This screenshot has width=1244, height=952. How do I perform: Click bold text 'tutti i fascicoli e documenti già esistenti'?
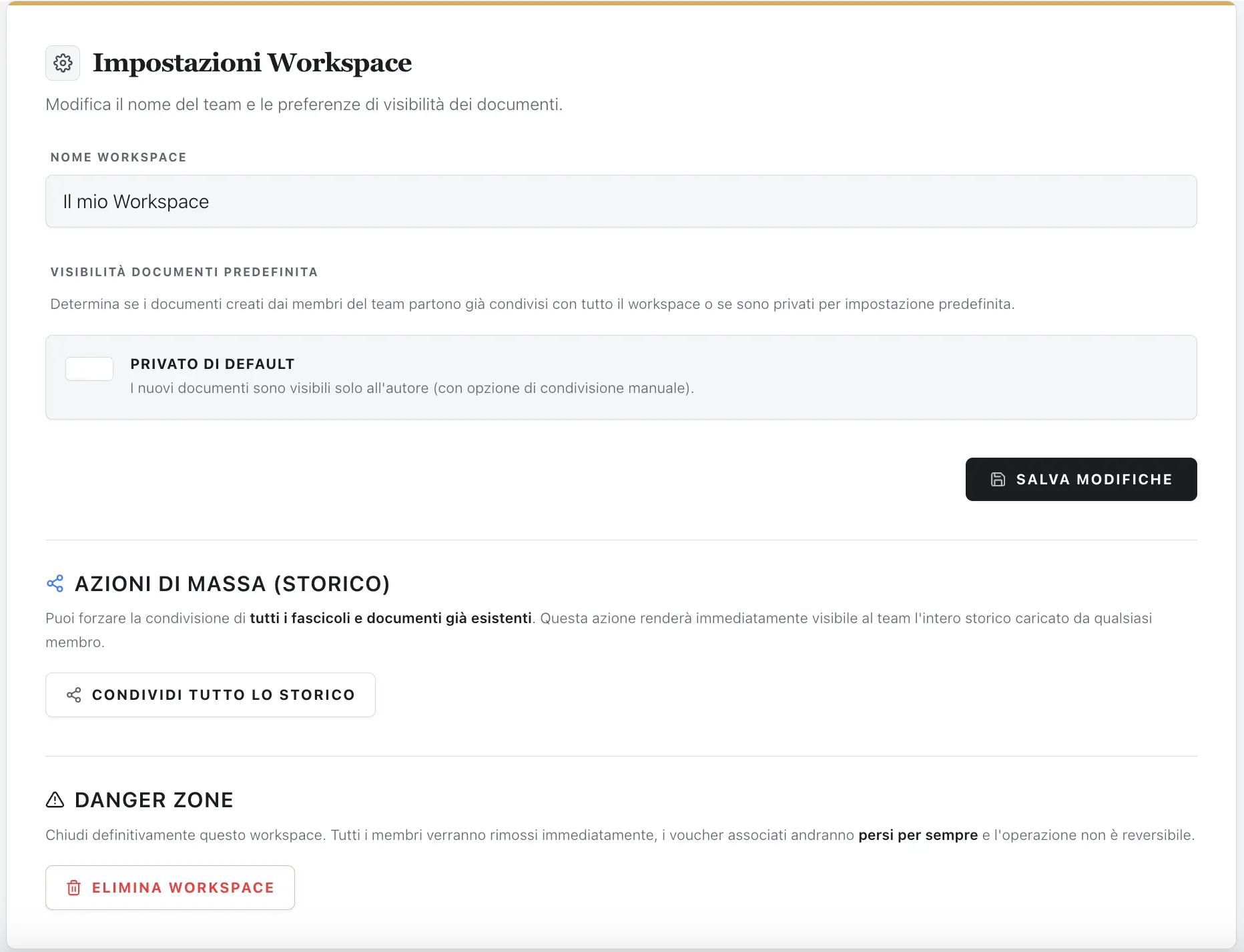[390, 618]
